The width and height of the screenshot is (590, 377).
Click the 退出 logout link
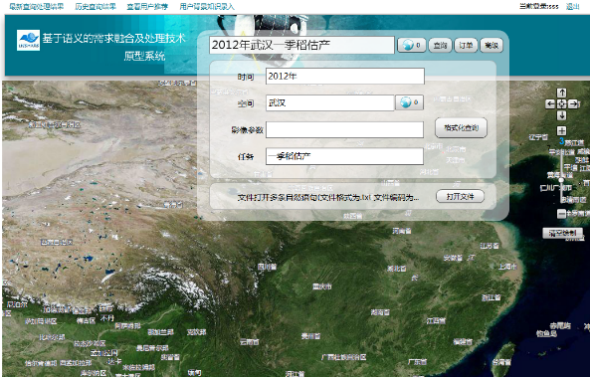(x=573, y=6)
